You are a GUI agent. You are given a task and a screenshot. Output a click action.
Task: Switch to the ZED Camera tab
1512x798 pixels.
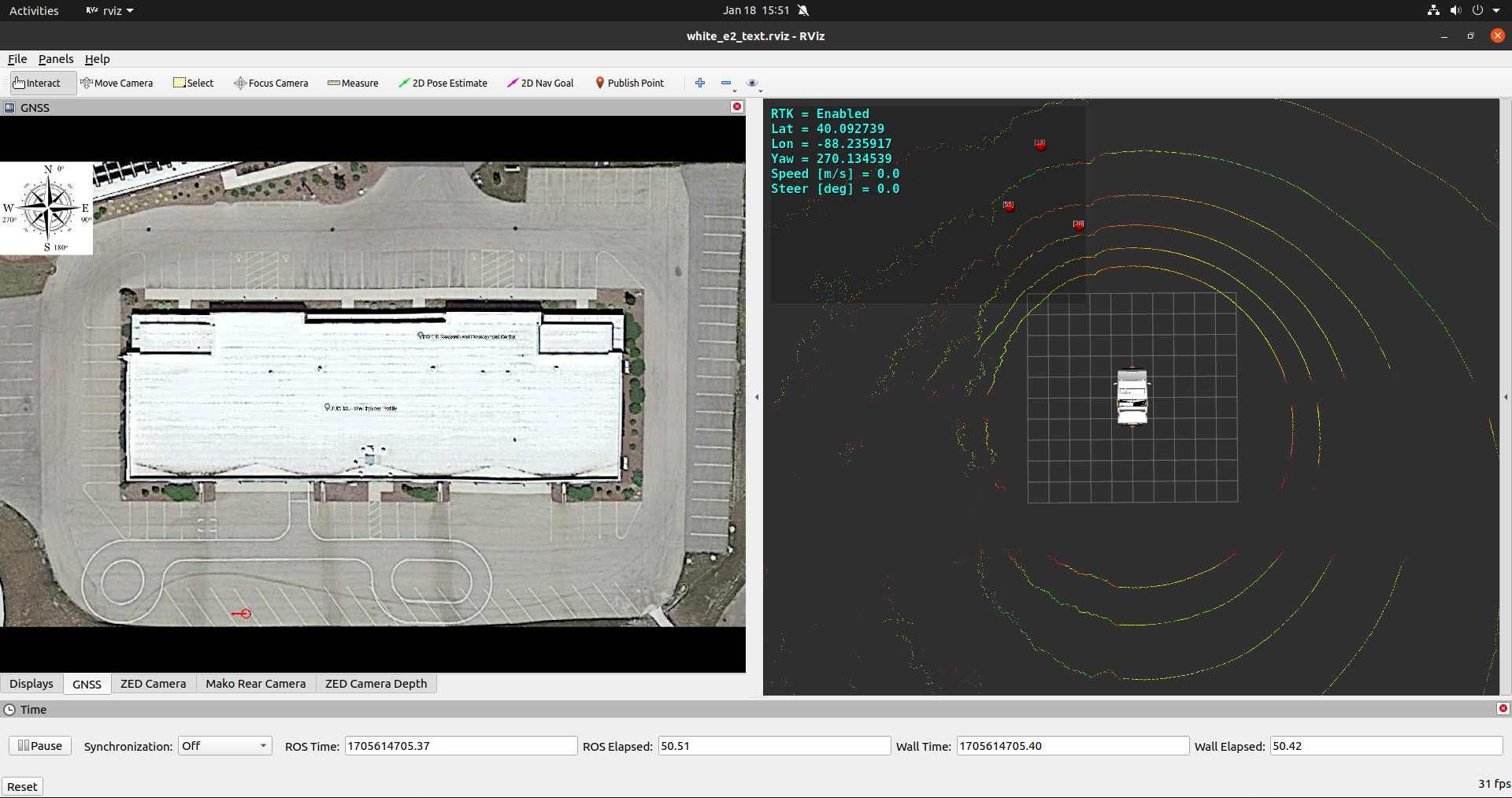coord(153,684)
